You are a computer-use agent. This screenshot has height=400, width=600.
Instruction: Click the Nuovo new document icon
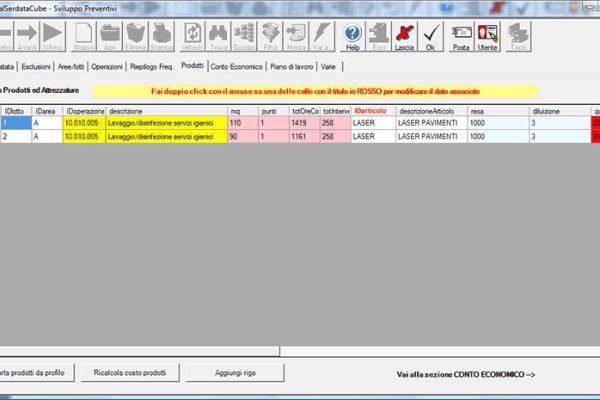click(x=84, y=37)
